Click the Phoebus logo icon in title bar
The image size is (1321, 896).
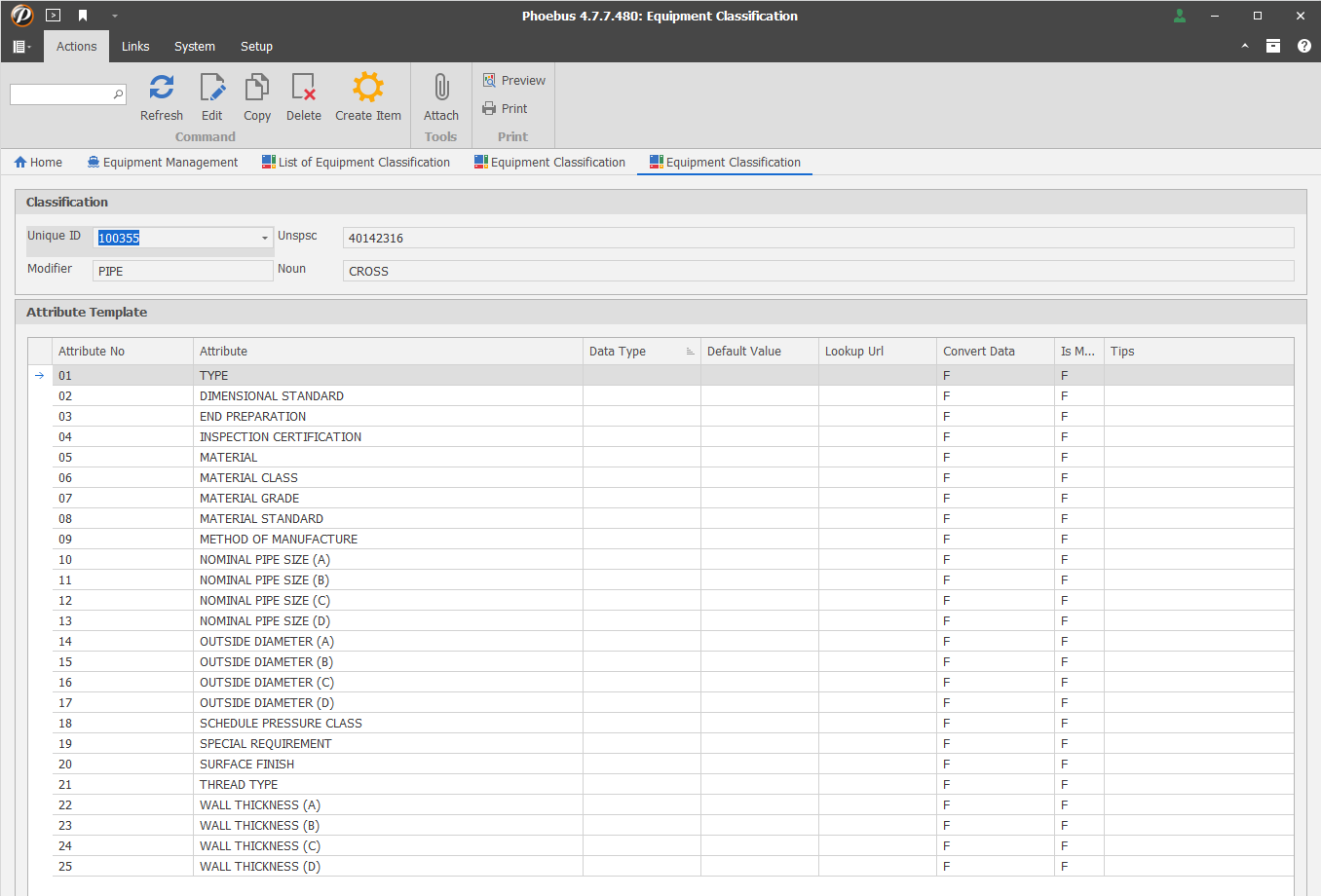pyautogui.click(x=21, y=16)
